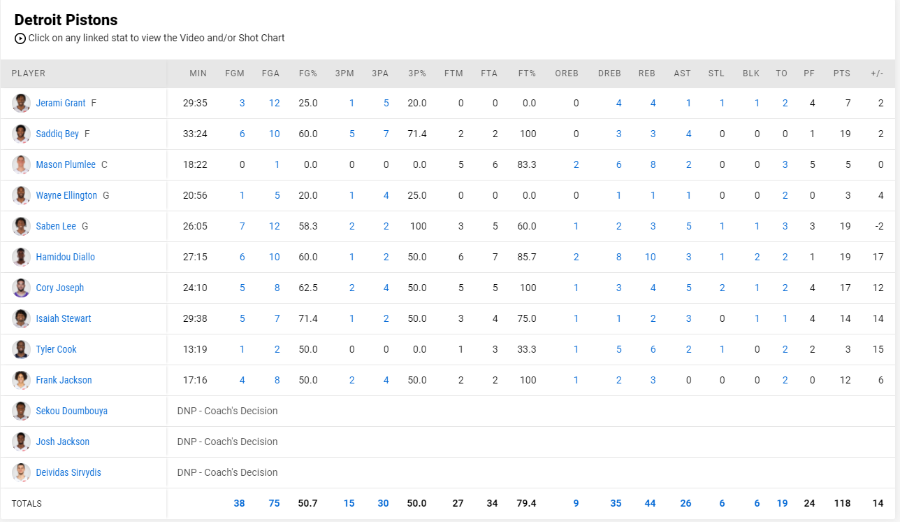The image size is (900, 522).
Task: View Hamidou Diallo's 2 blocks
Action: pos(757,257)
